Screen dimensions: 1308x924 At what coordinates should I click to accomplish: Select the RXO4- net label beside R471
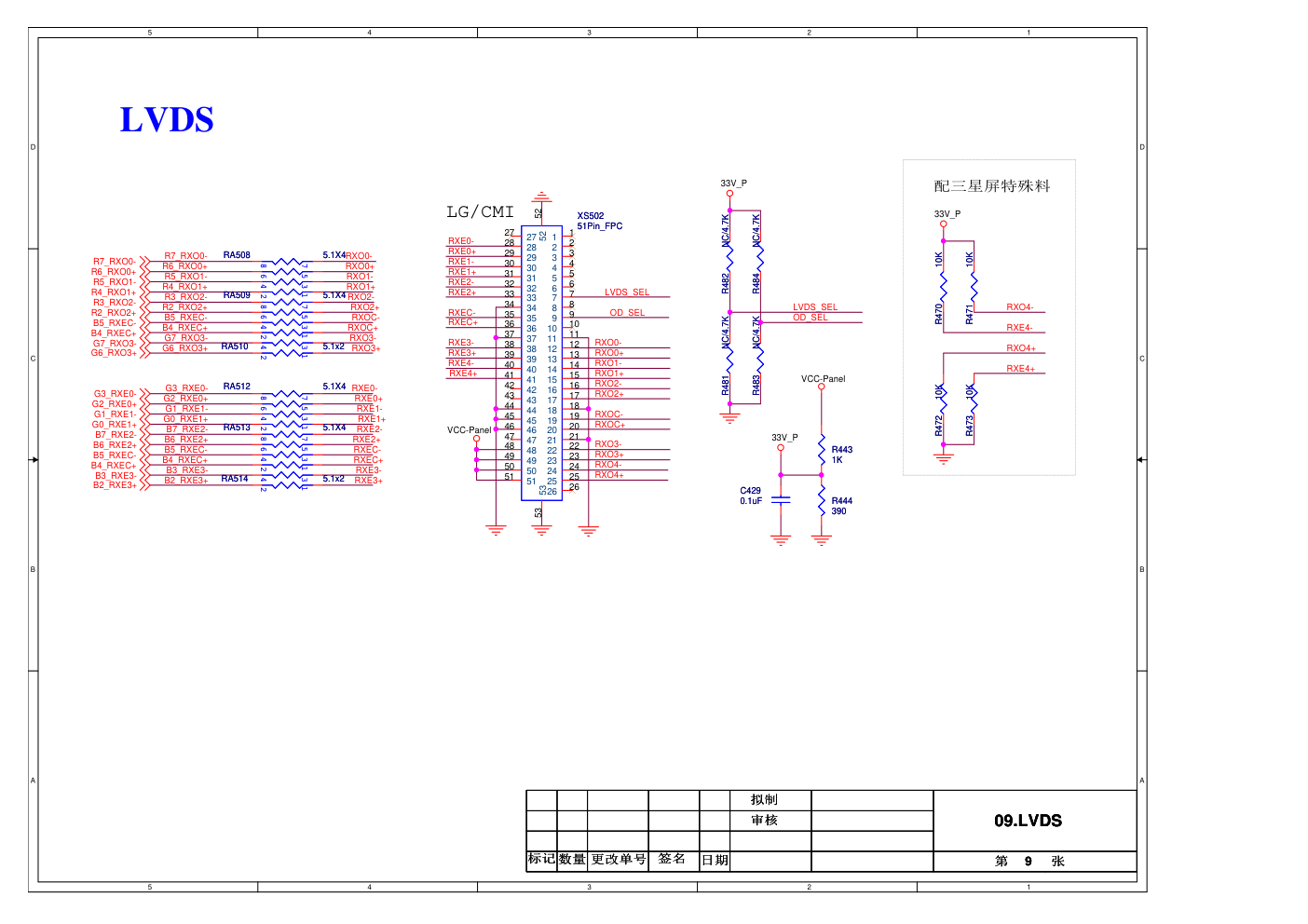point(1019,306)
